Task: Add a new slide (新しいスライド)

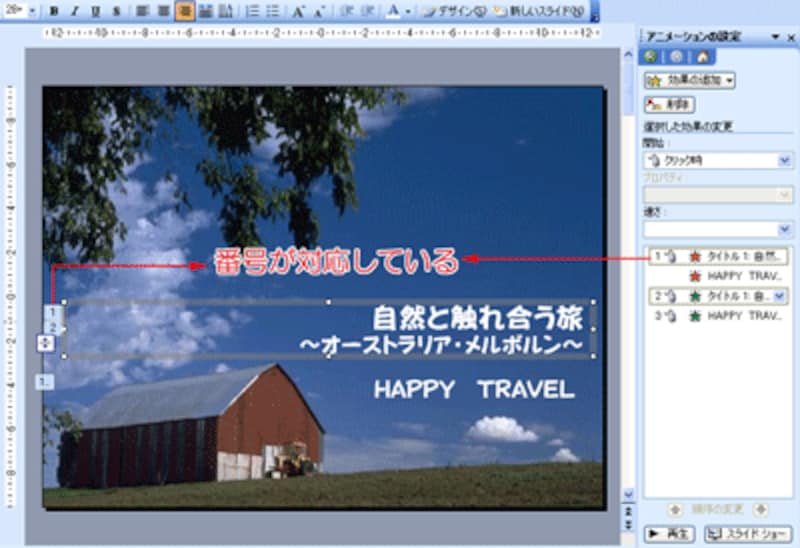Action: point(539,11)
